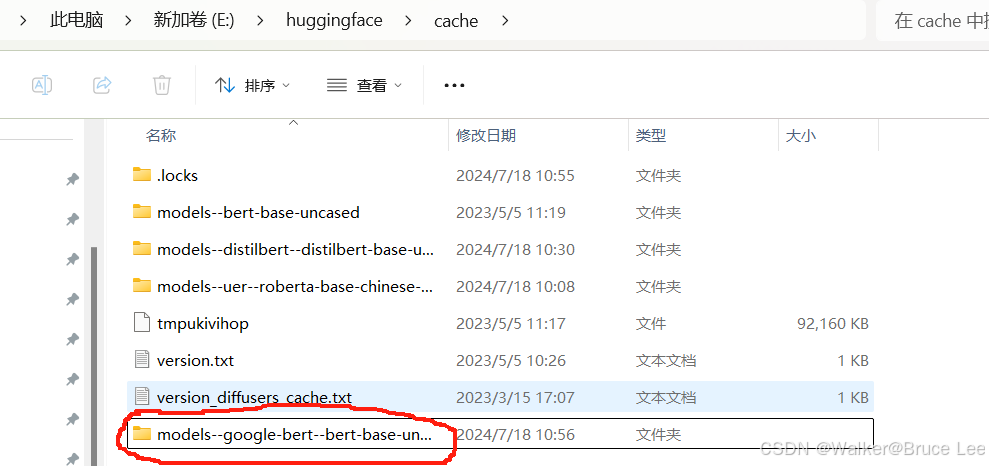Click pin icon beside models--uer--roberta row
The width and height of the screenshot is (989, 466).
click(73, 299)
